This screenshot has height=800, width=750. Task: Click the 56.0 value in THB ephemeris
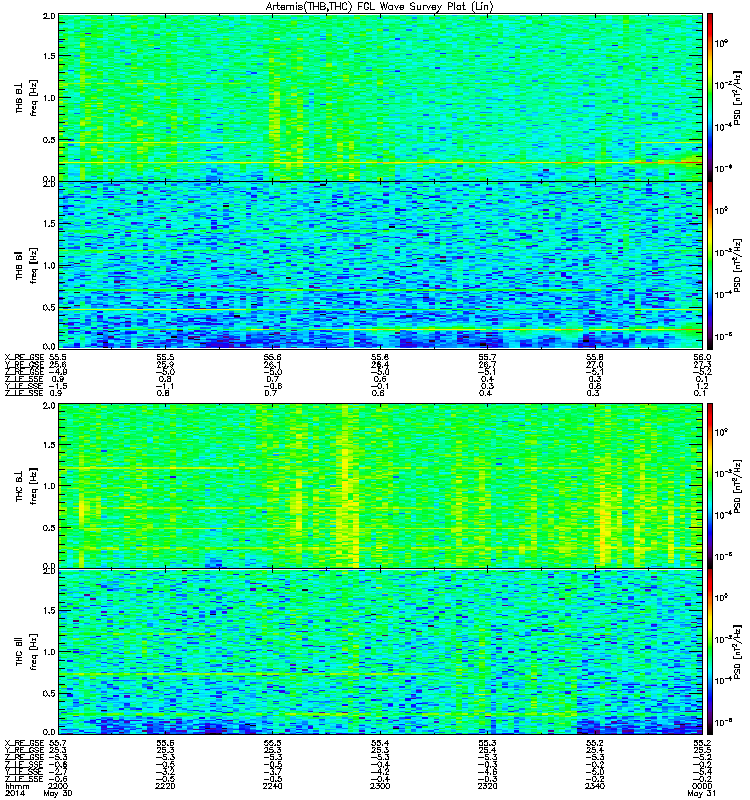pyautogui.click(x=702, y=357)
